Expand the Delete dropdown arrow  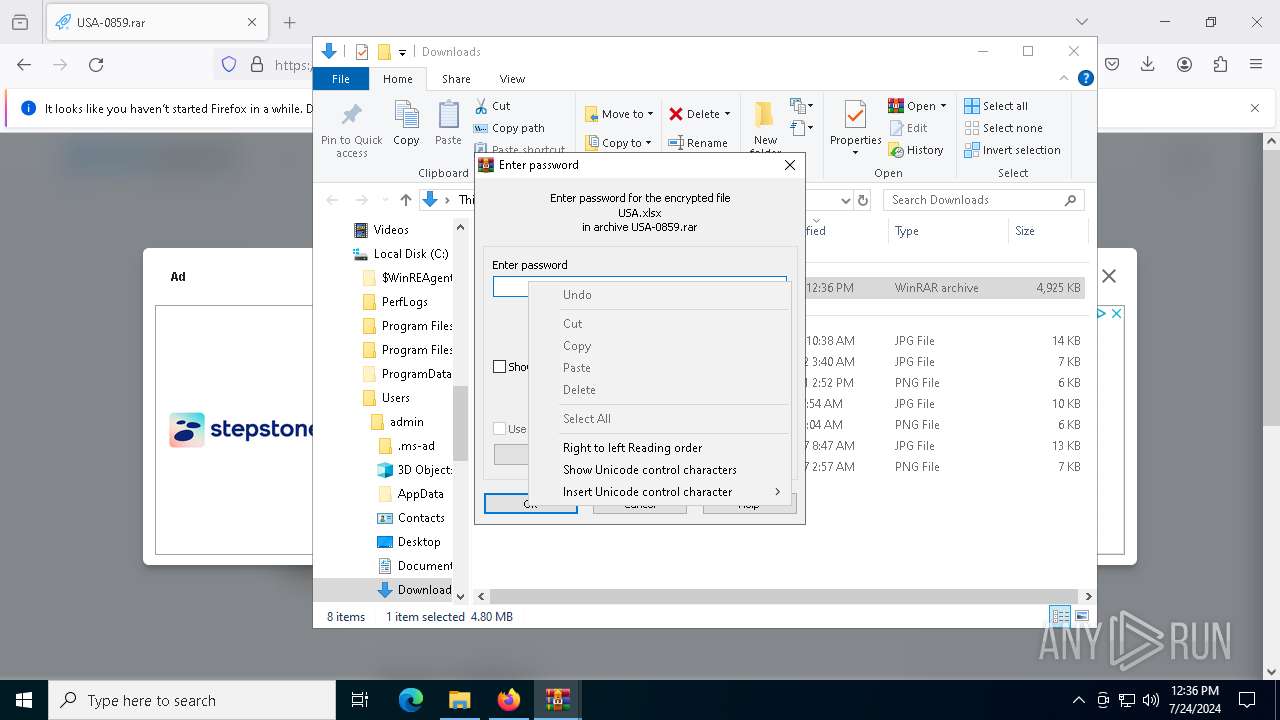click(727, 114)
